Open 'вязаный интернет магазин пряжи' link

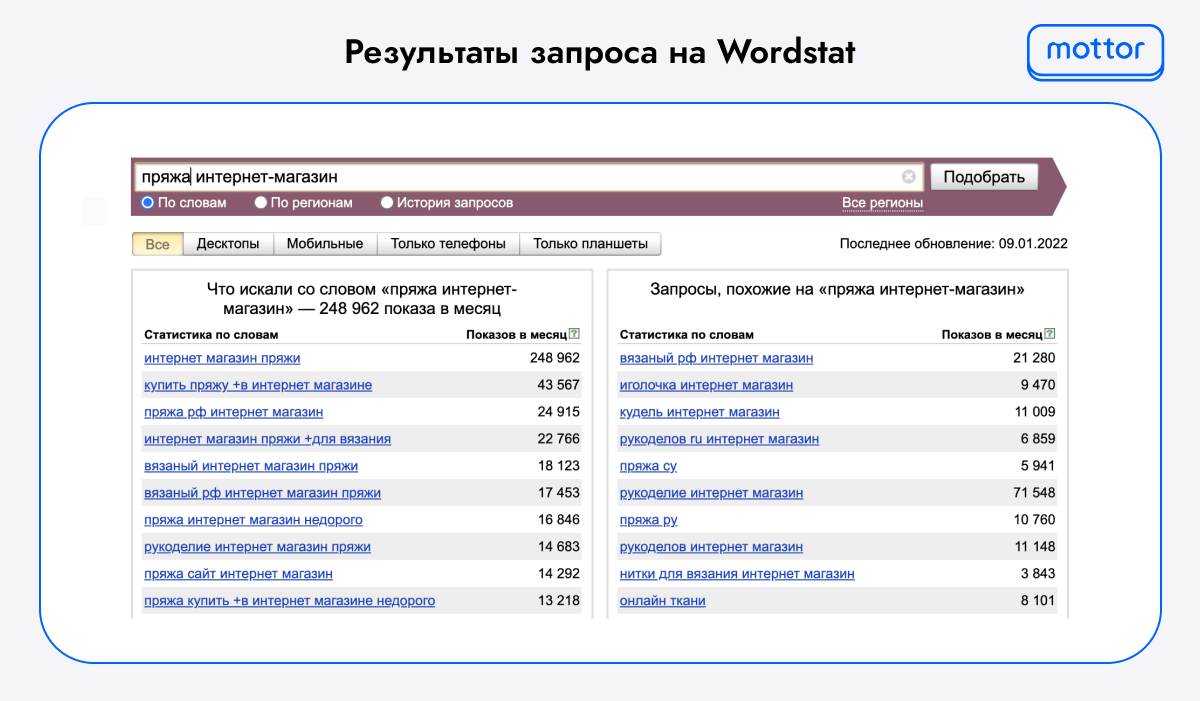pyautogui.click(x=251, y=466)
